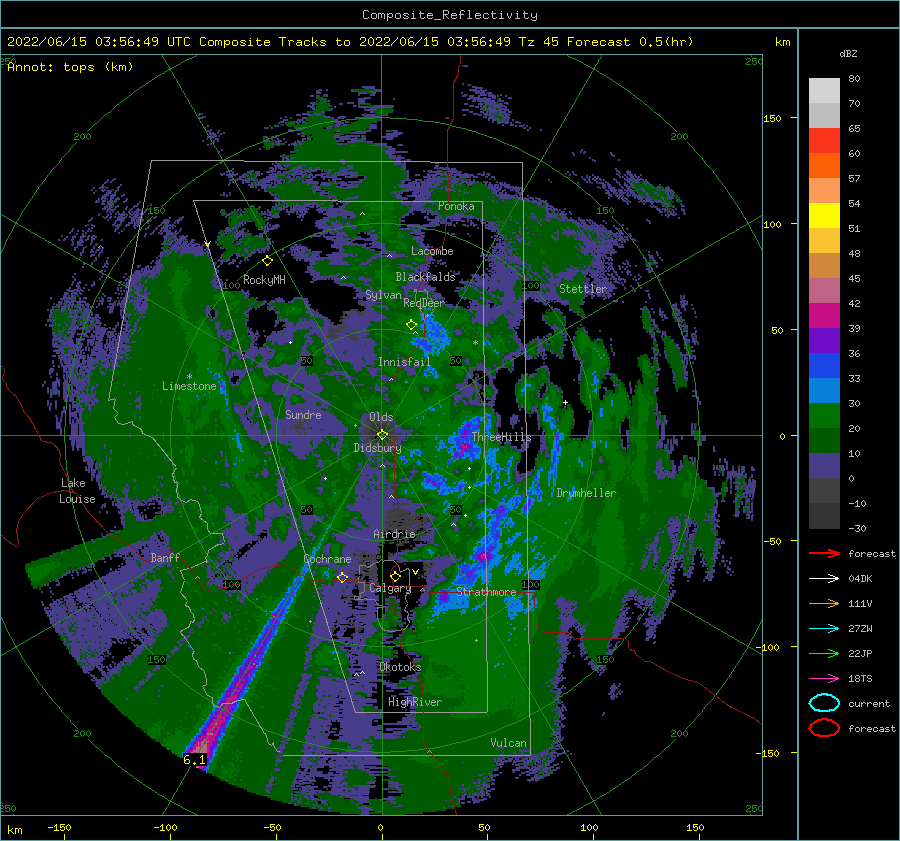The width and height of the screenshot is (900, 841).
Task: Click the Blackfalds city label
Action: pyautogui.click(x=425, y=277)
